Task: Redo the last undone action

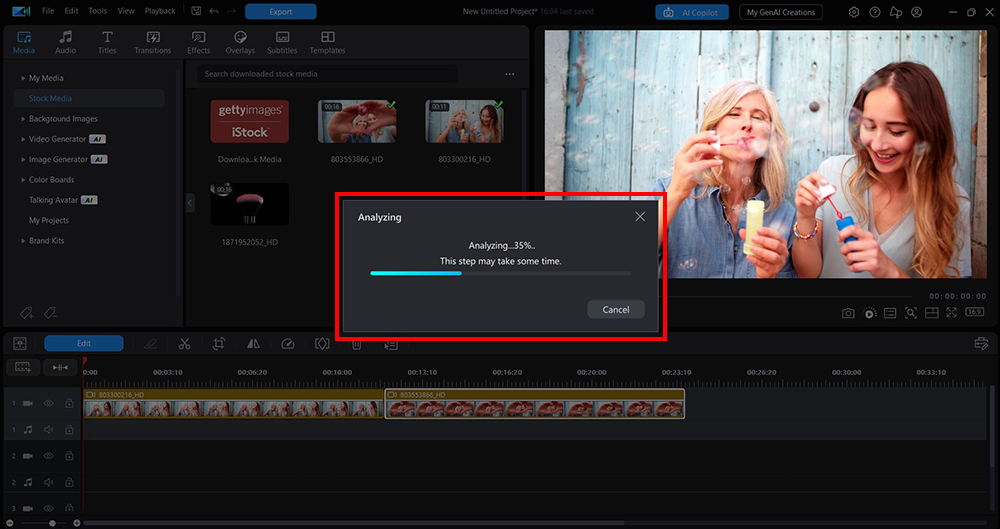Action: point(231,11)
